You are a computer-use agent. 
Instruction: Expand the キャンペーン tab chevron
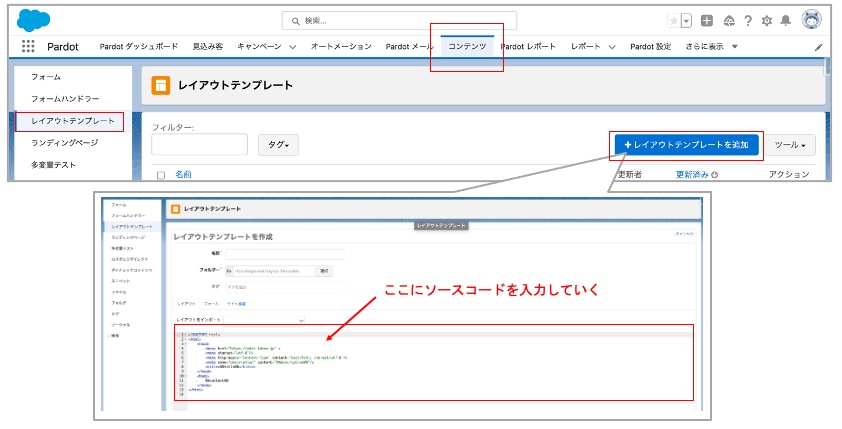[293, 47]
